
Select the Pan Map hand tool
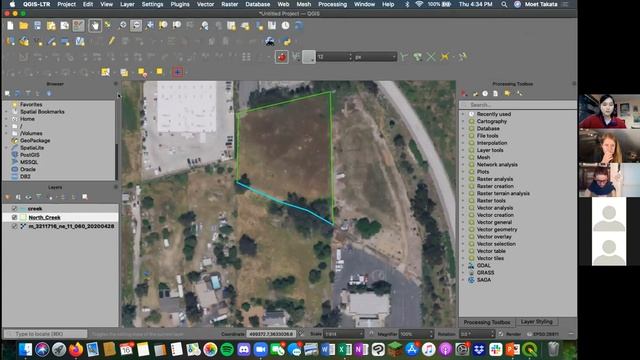coord(95,26)
